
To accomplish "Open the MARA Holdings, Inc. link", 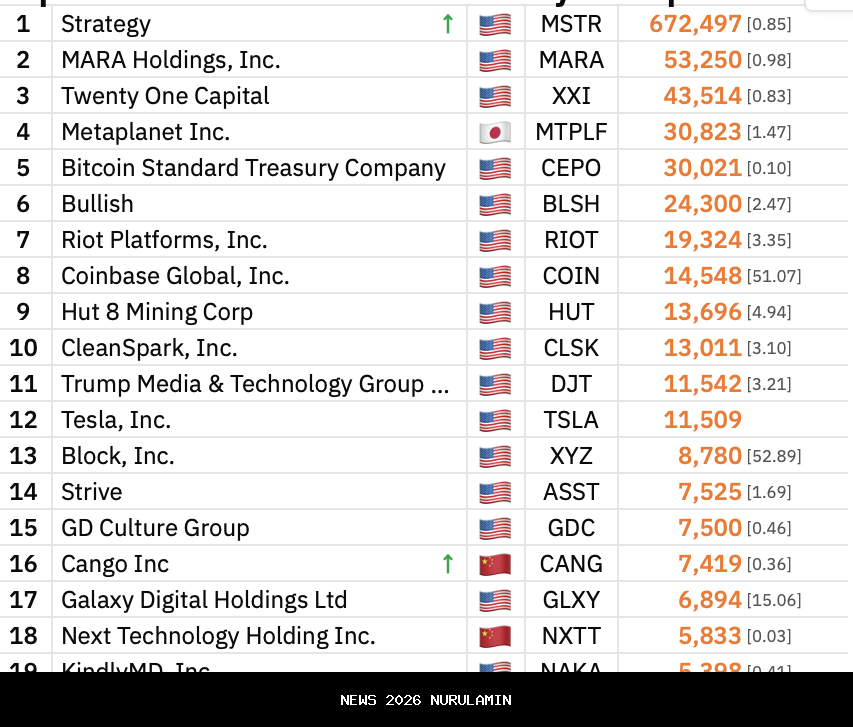I will click(171, 60).
